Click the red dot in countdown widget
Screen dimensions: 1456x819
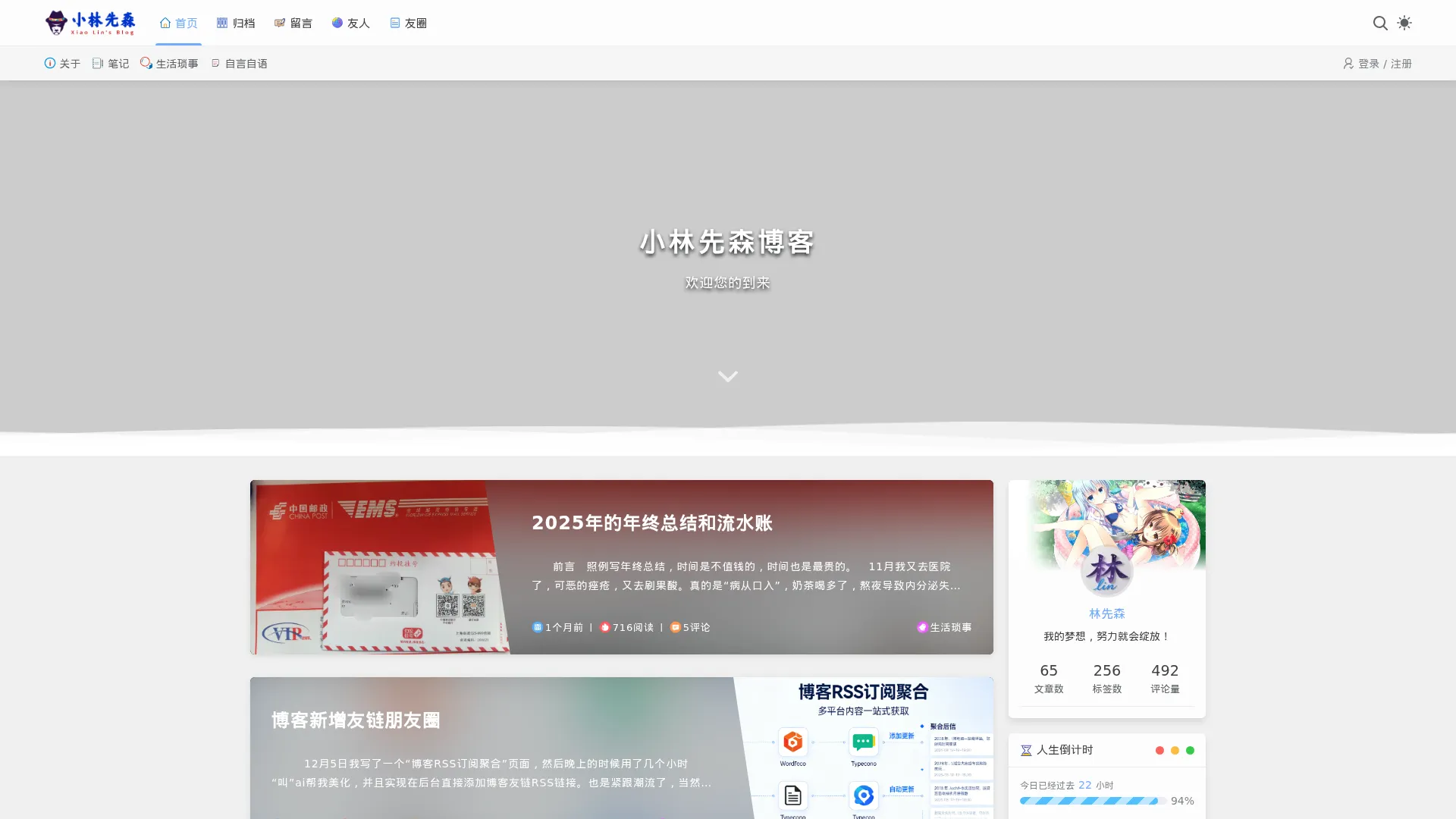point(1159,751)
